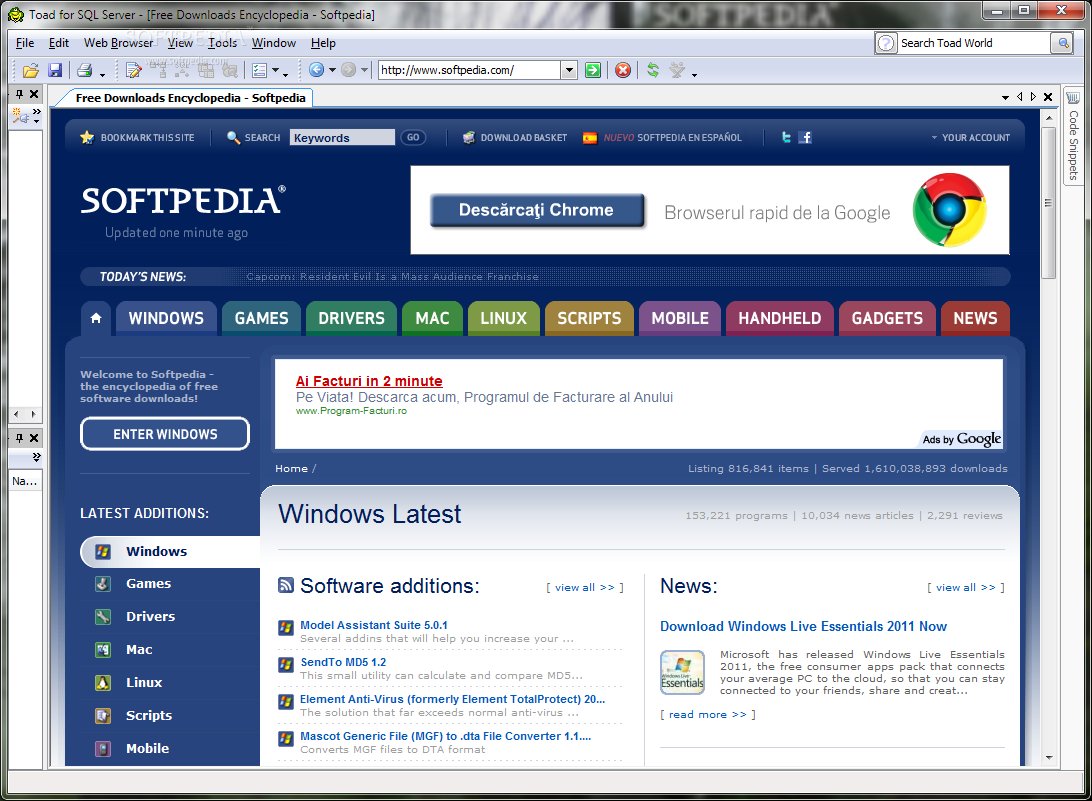Close the upper left docked panel
1092x801 pixels.
point(33,94)
